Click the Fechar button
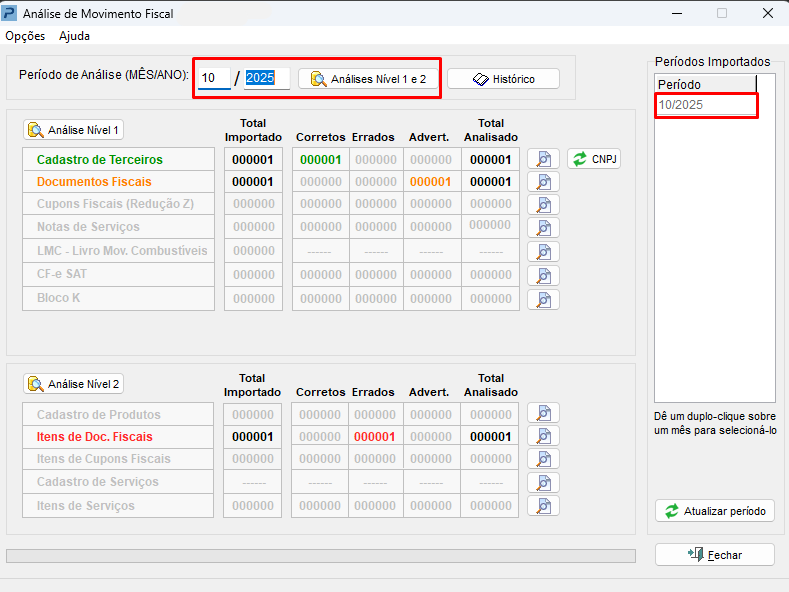Viewport: 789px width, 592px height. point(714,554)
